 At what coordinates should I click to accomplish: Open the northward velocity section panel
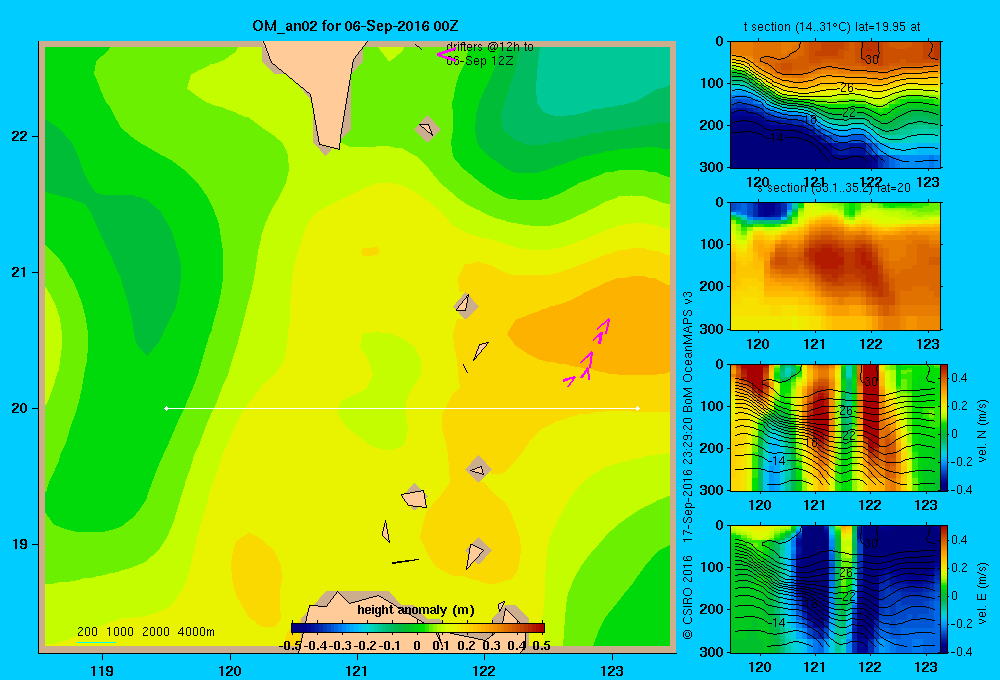835,427
